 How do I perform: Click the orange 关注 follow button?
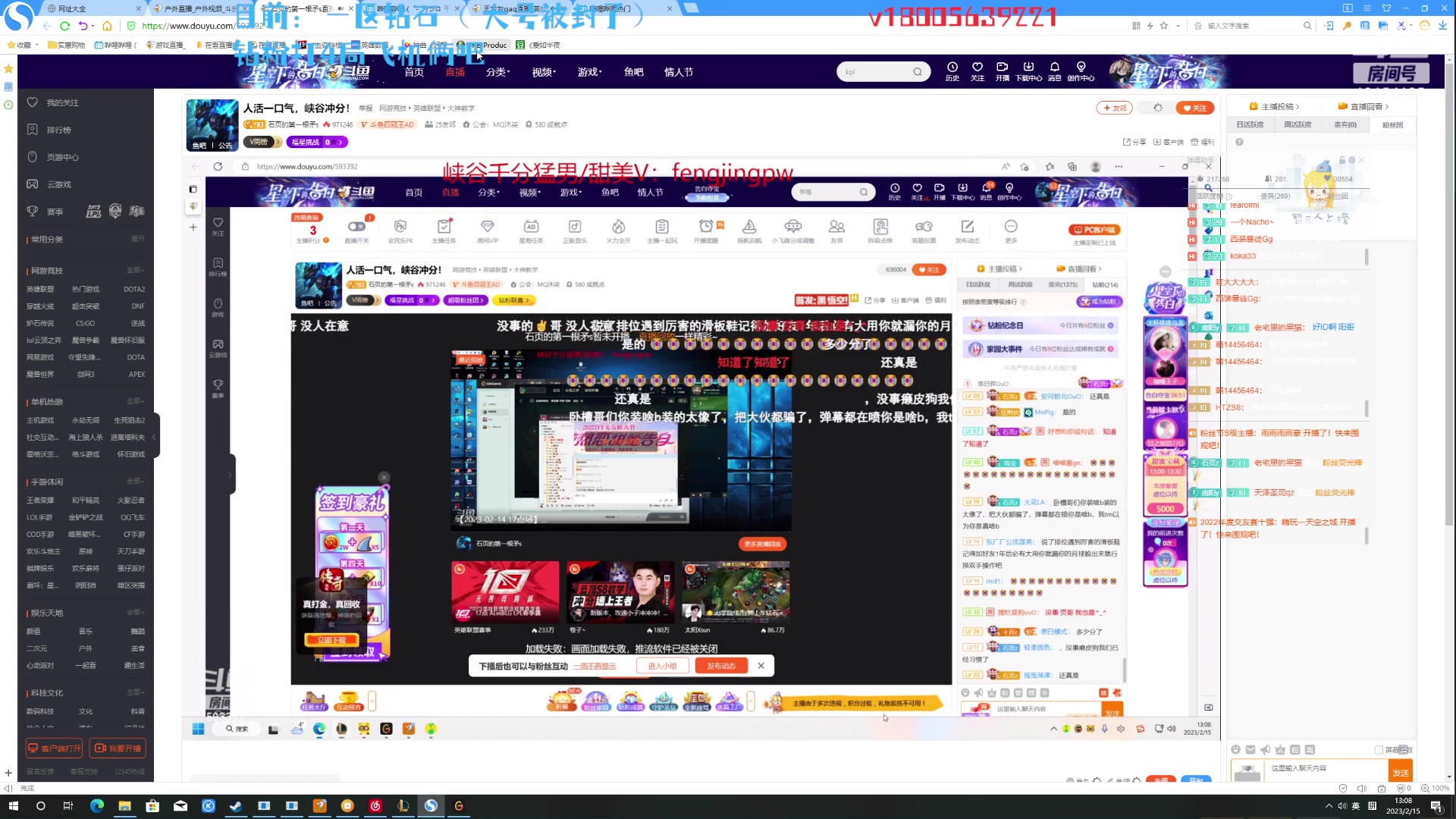(x=1194, y=108)
